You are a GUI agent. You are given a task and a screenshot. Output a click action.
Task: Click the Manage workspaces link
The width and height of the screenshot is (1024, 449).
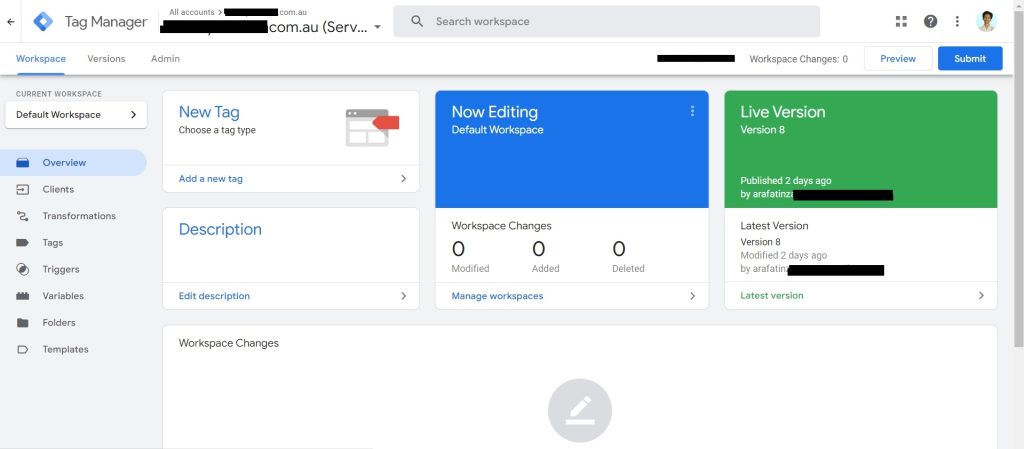tap(498, 296)
